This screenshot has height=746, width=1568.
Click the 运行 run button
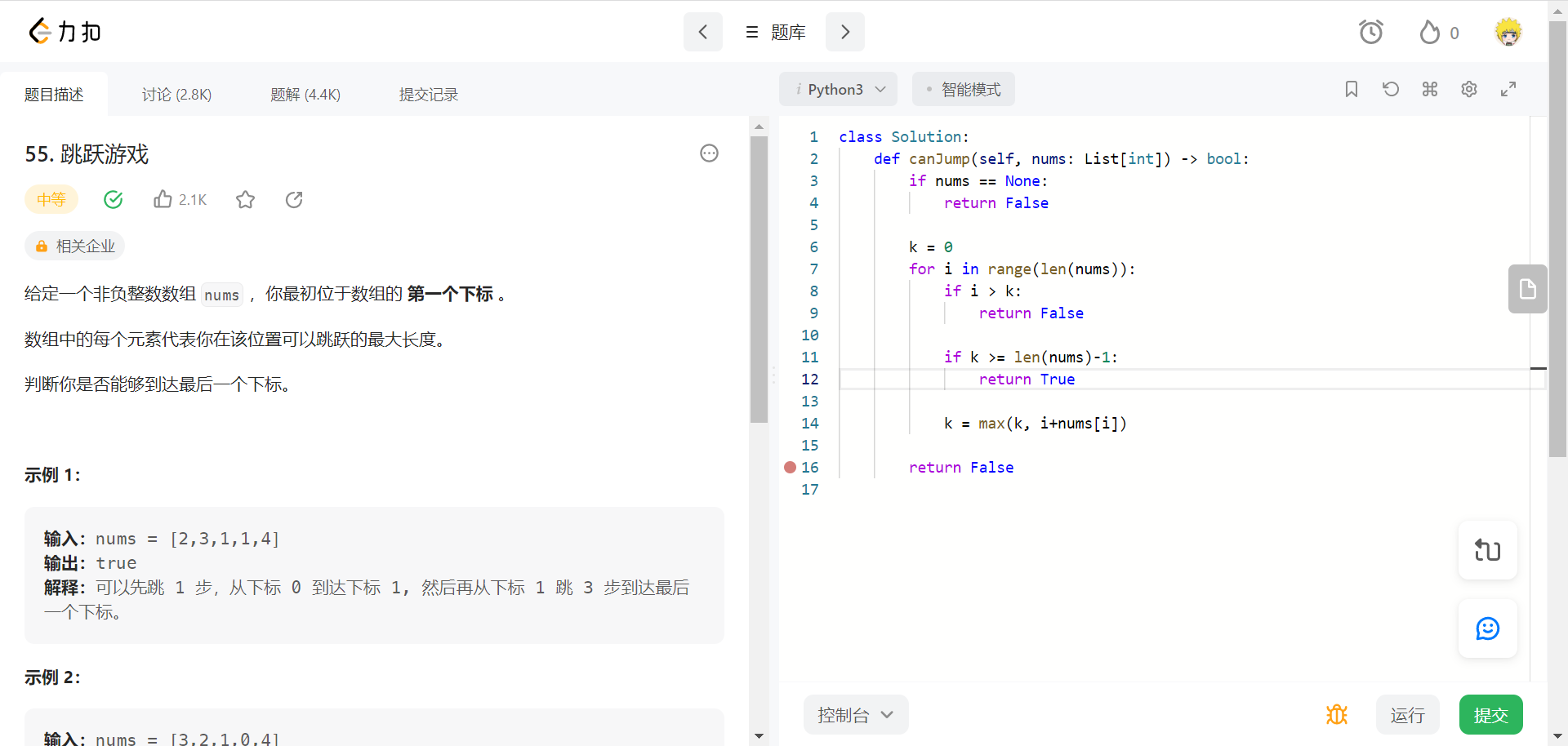click(1408, 715)
